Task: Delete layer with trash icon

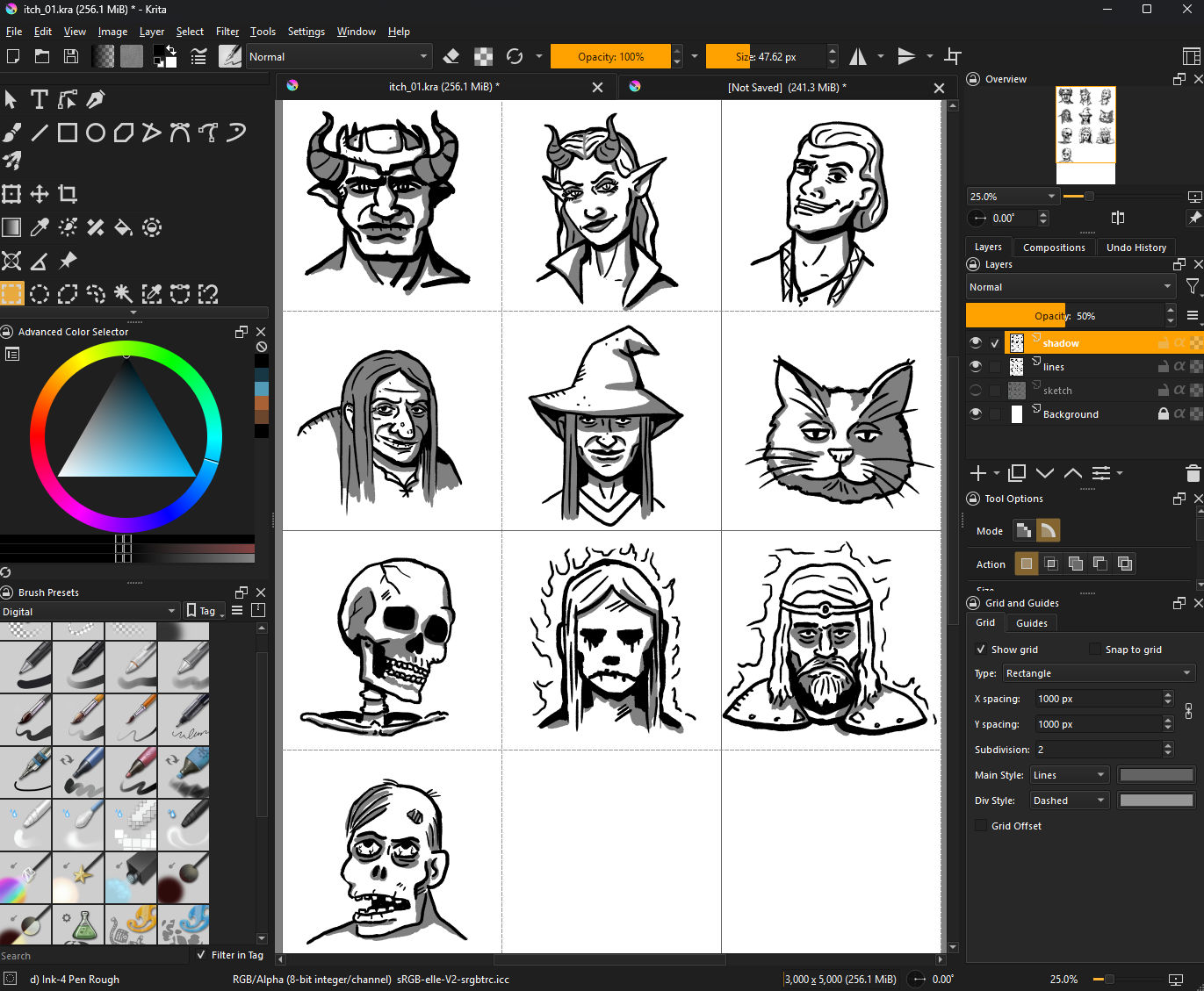Action: tap(1192, 474)
